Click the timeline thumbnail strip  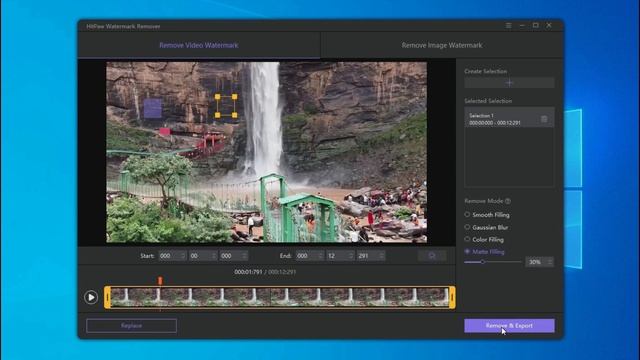click(x=280, y=297)
